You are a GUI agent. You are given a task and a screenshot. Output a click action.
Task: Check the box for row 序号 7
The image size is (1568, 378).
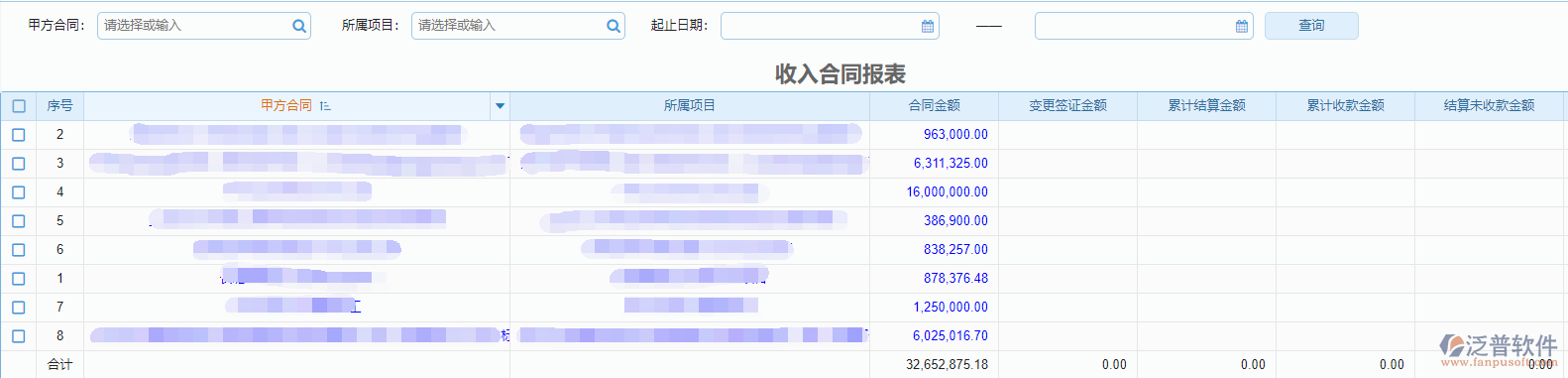tap(19, 308)
